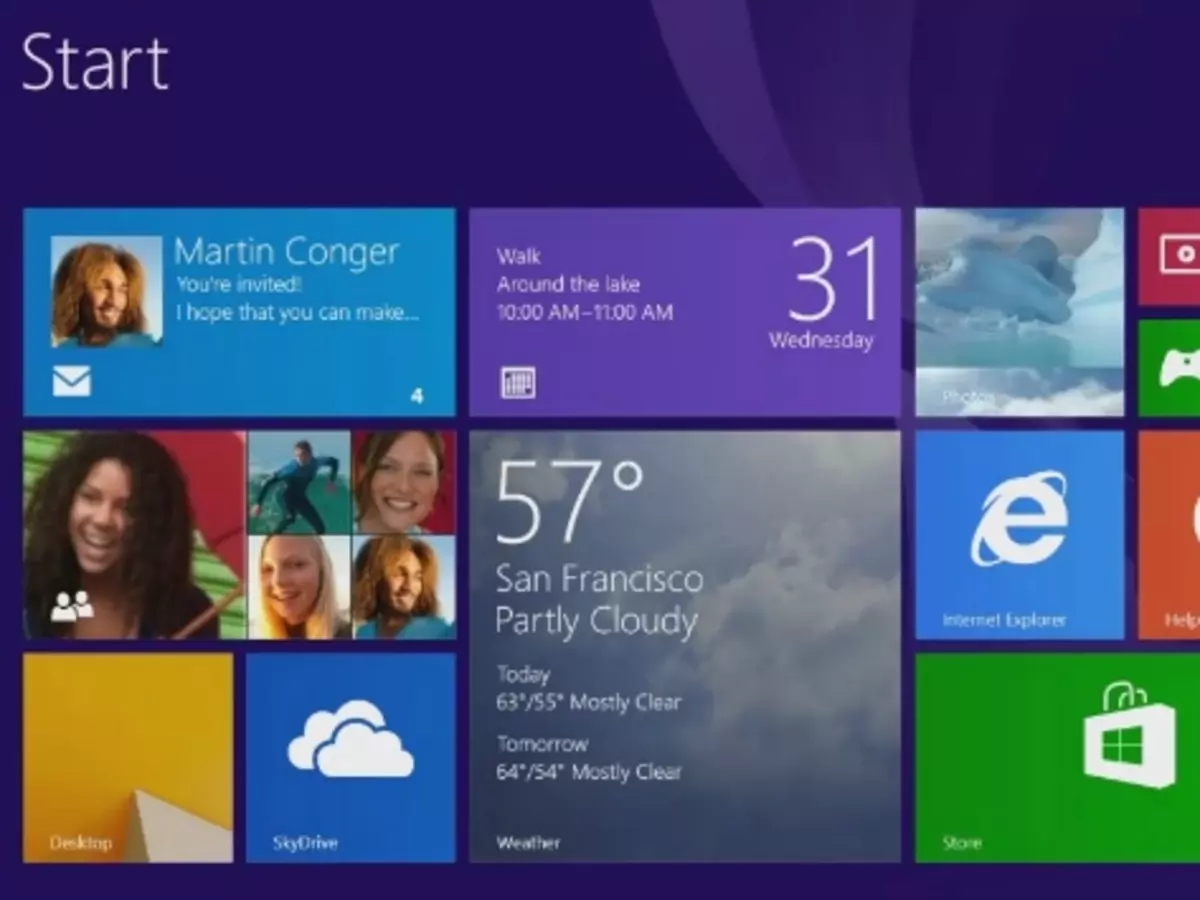
Task: Click the envelope icon inside the Mail tile
Action: pos(70,381)
